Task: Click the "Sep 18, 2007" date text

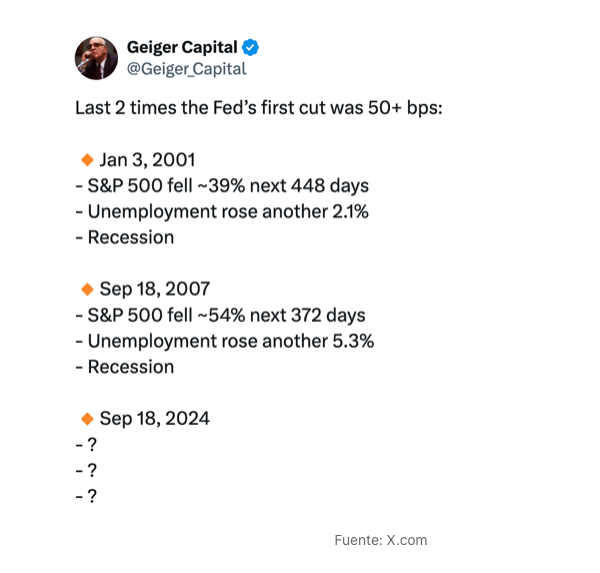Action: click(x=155, y=288)
